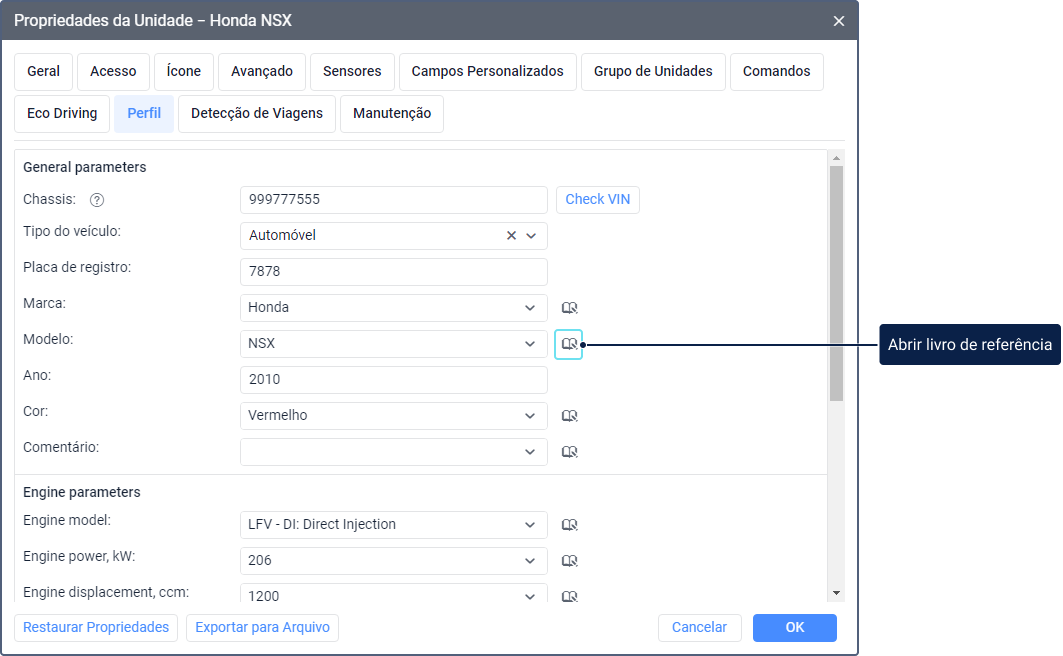The height and width of the screenshot is (656, 1063).
Task: Close the Propriedades da Unidade dialog
Action: pyautogui.click(x=839, y=21)
